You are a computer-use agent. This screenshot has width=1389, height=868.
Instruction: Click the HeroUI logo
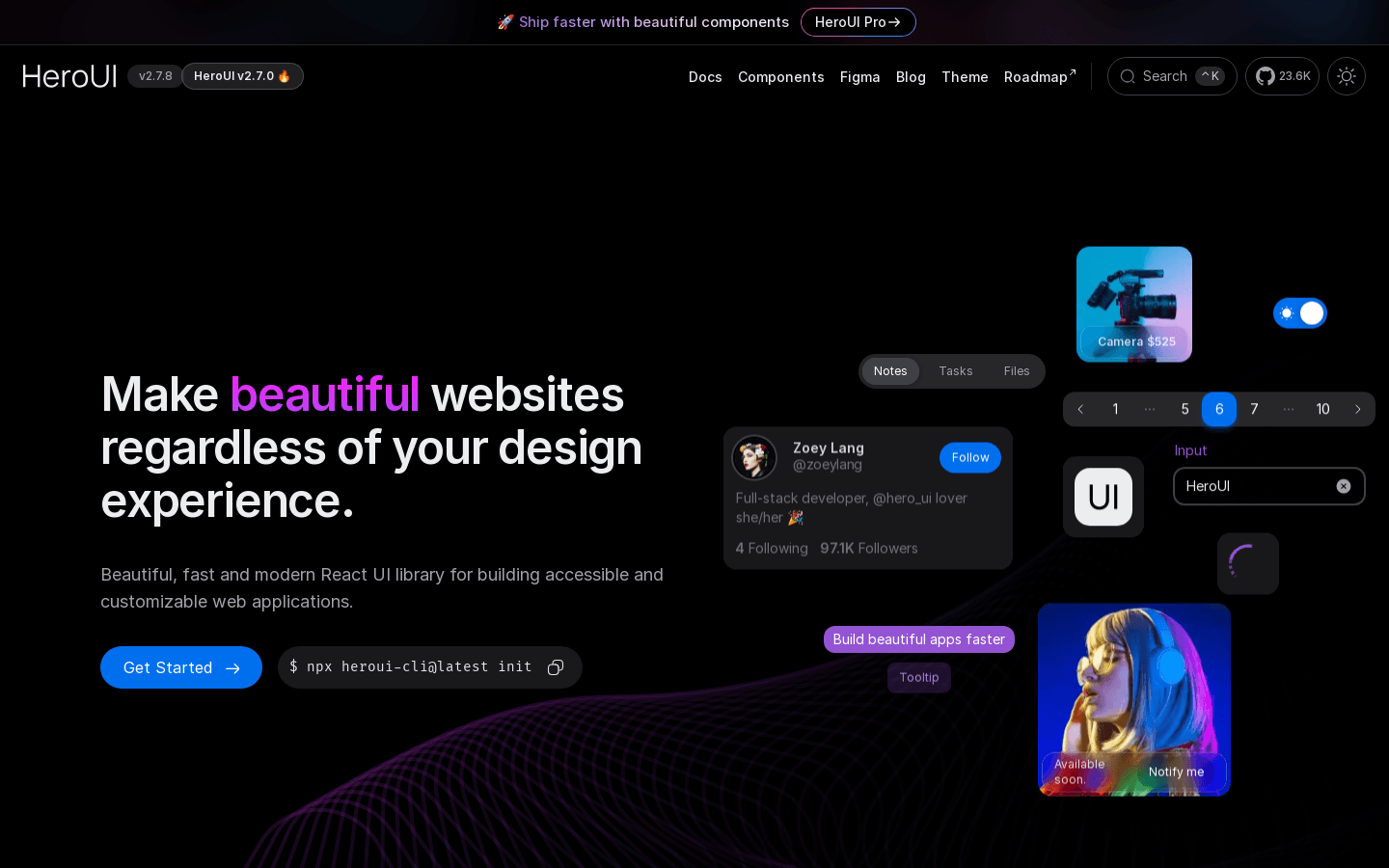coord(68,76)
